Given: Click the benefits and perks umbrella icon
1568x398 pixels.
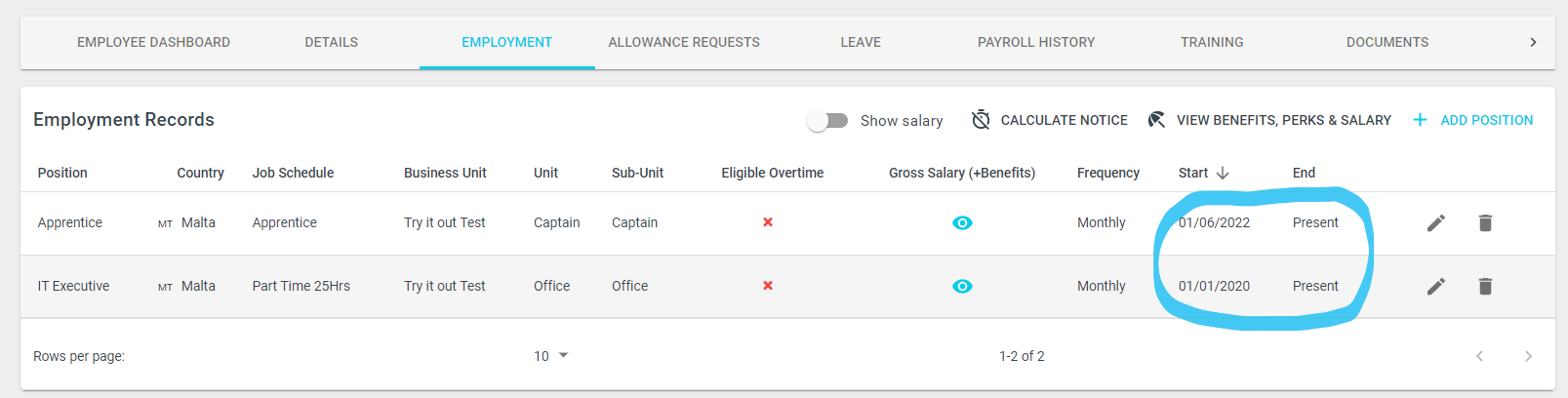Looking at the screenshot, I should coord(1156,120).
